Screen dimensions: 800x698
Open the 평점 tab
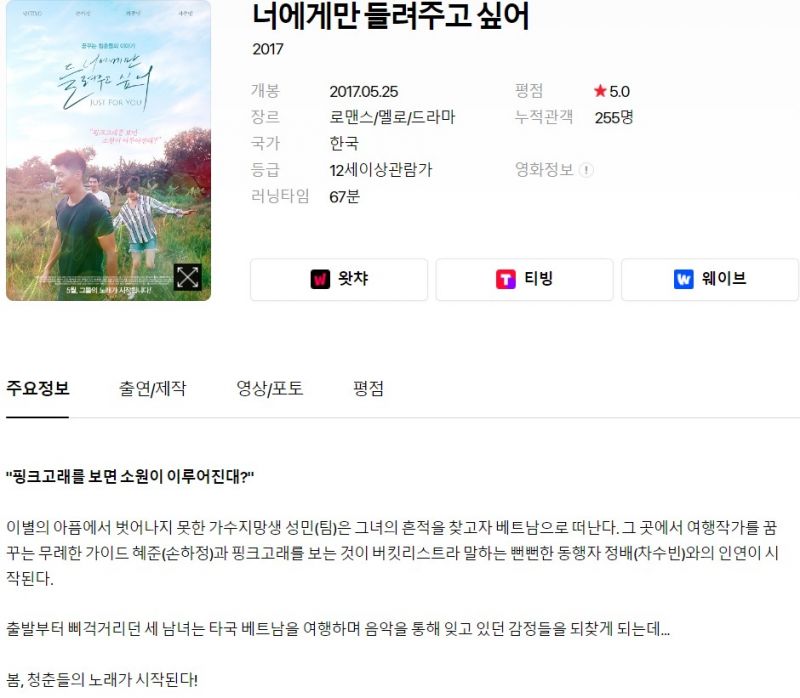(368, 388)
